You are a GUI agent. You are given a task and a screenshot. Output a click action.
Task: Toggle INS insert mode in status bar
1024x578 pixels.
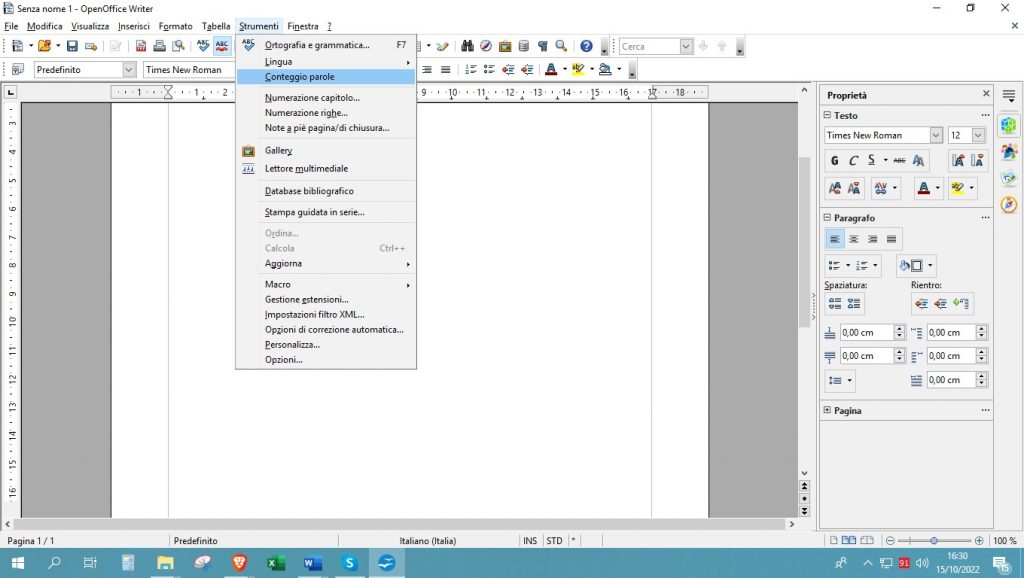530,541
